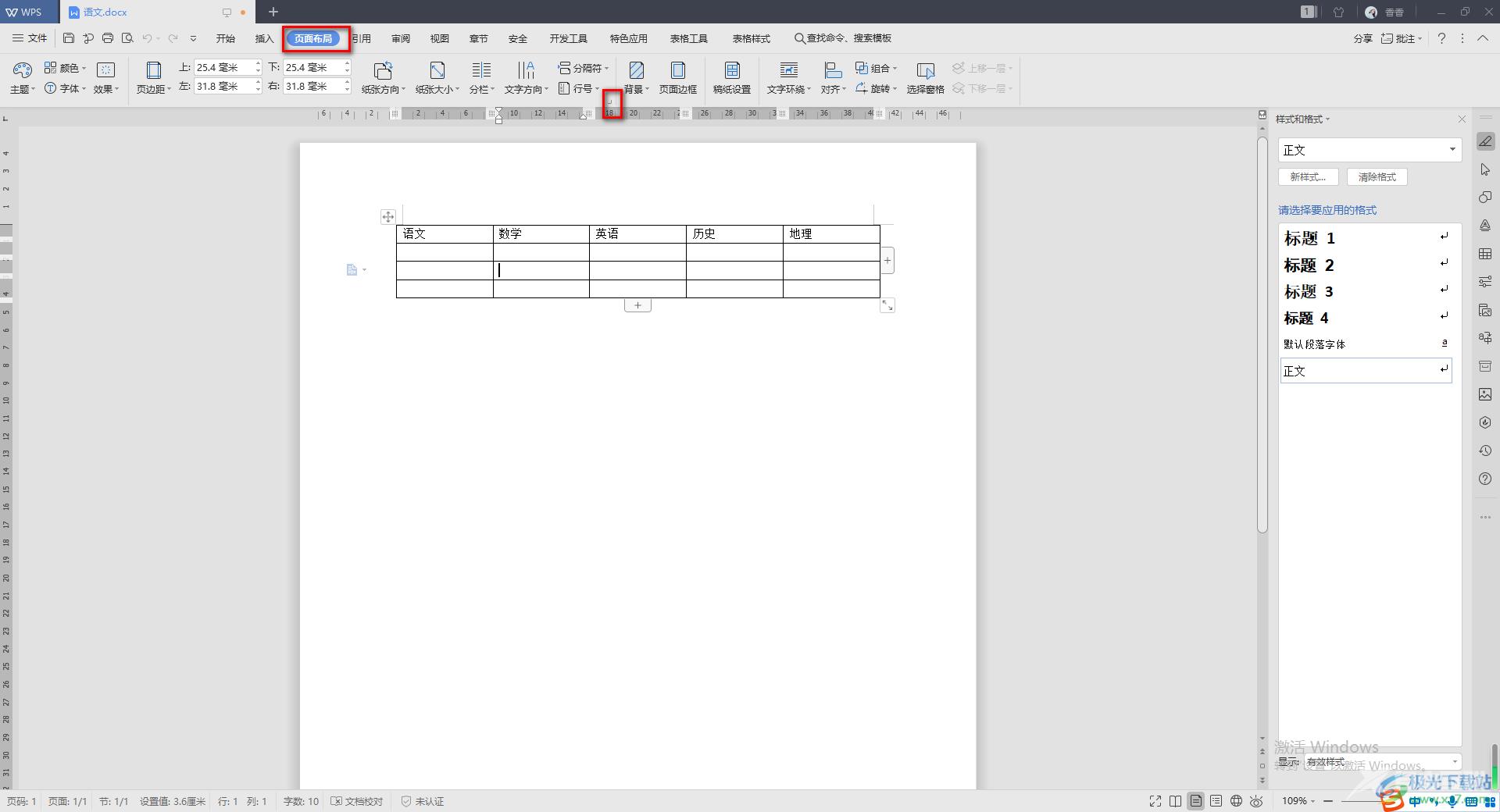Screen dimensions: 1500x812
Task: Expand 行号 line numbers dropdown
Action: pyautogui.click(x=579, y=88)
